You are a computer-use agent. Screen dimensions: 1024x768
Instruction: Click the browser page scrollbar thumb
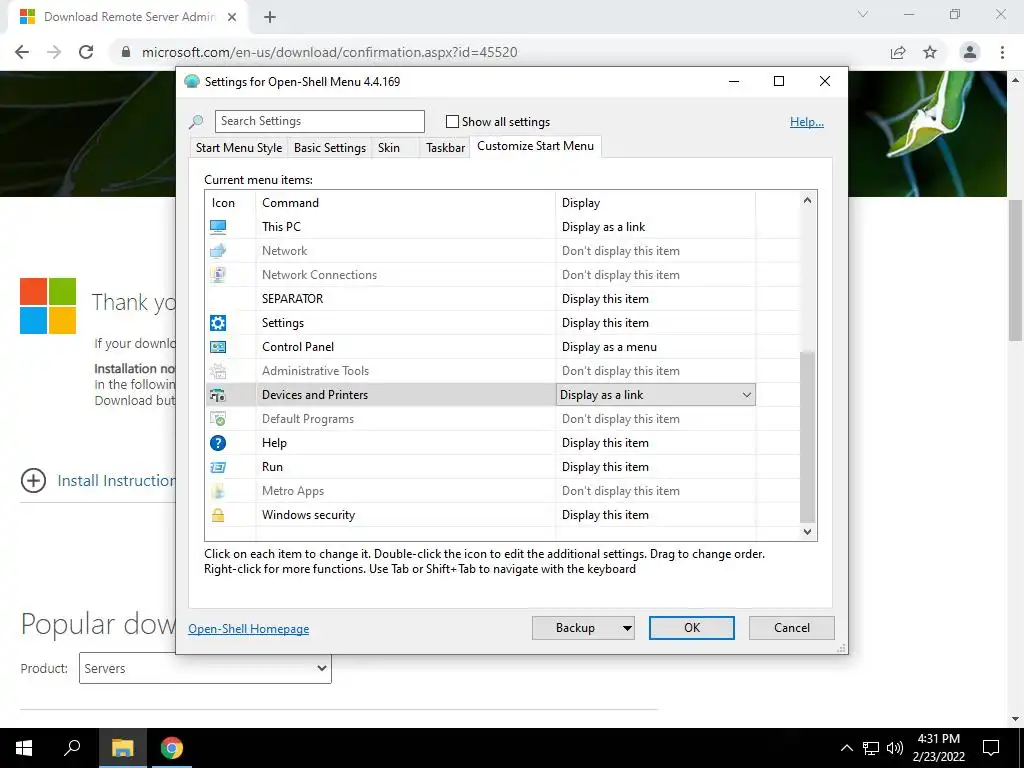[x=1016, y=270]
